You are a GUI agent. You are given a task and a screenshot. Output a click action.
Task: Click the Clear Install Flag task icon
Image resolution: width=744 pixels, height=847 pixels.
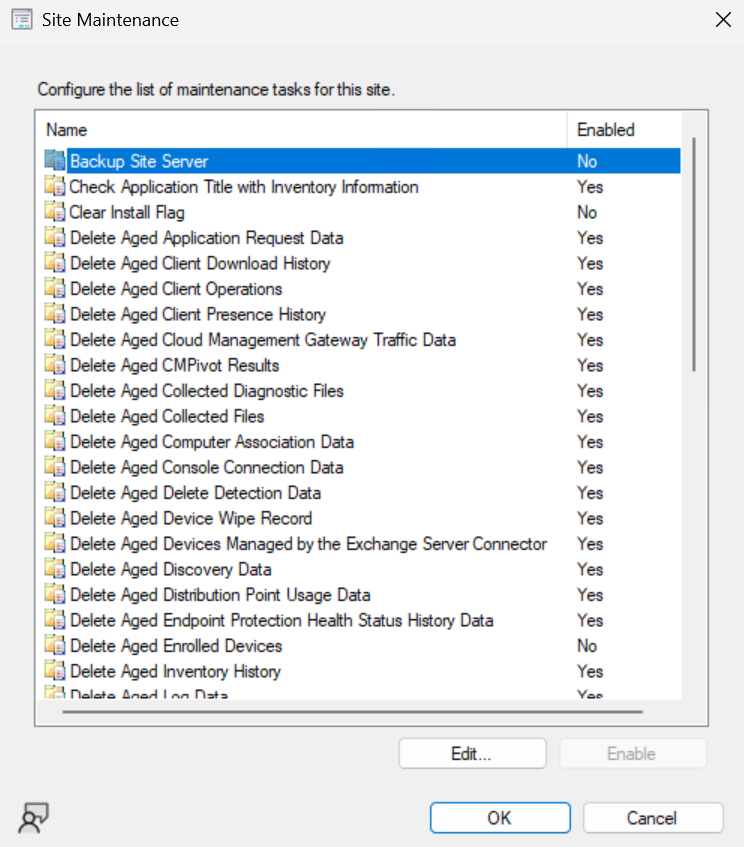tap(55, 212)
